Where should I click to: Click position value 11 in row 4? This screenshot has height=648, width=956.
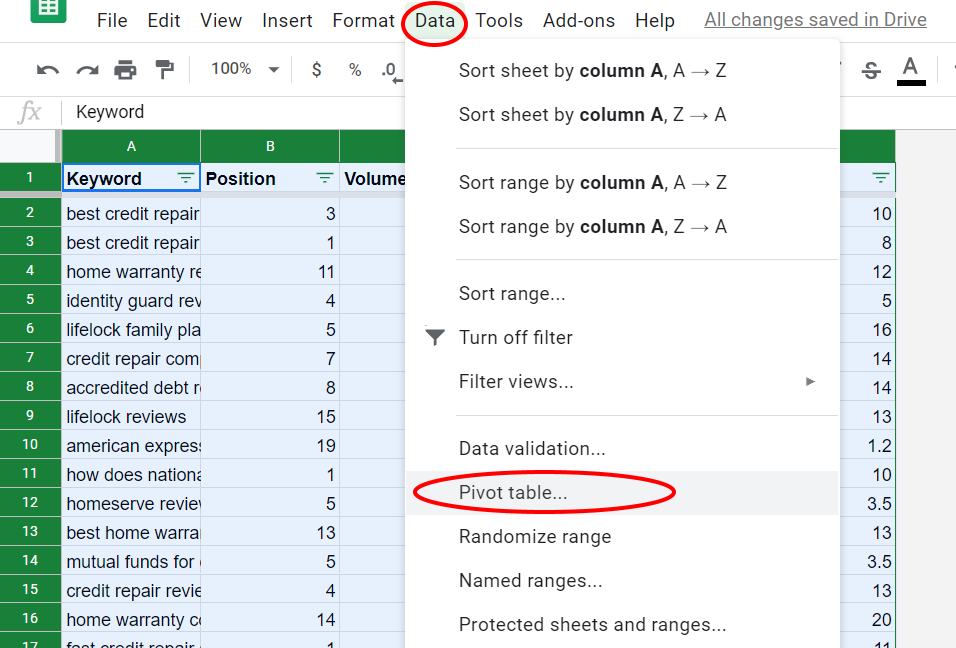coord(270,271)
